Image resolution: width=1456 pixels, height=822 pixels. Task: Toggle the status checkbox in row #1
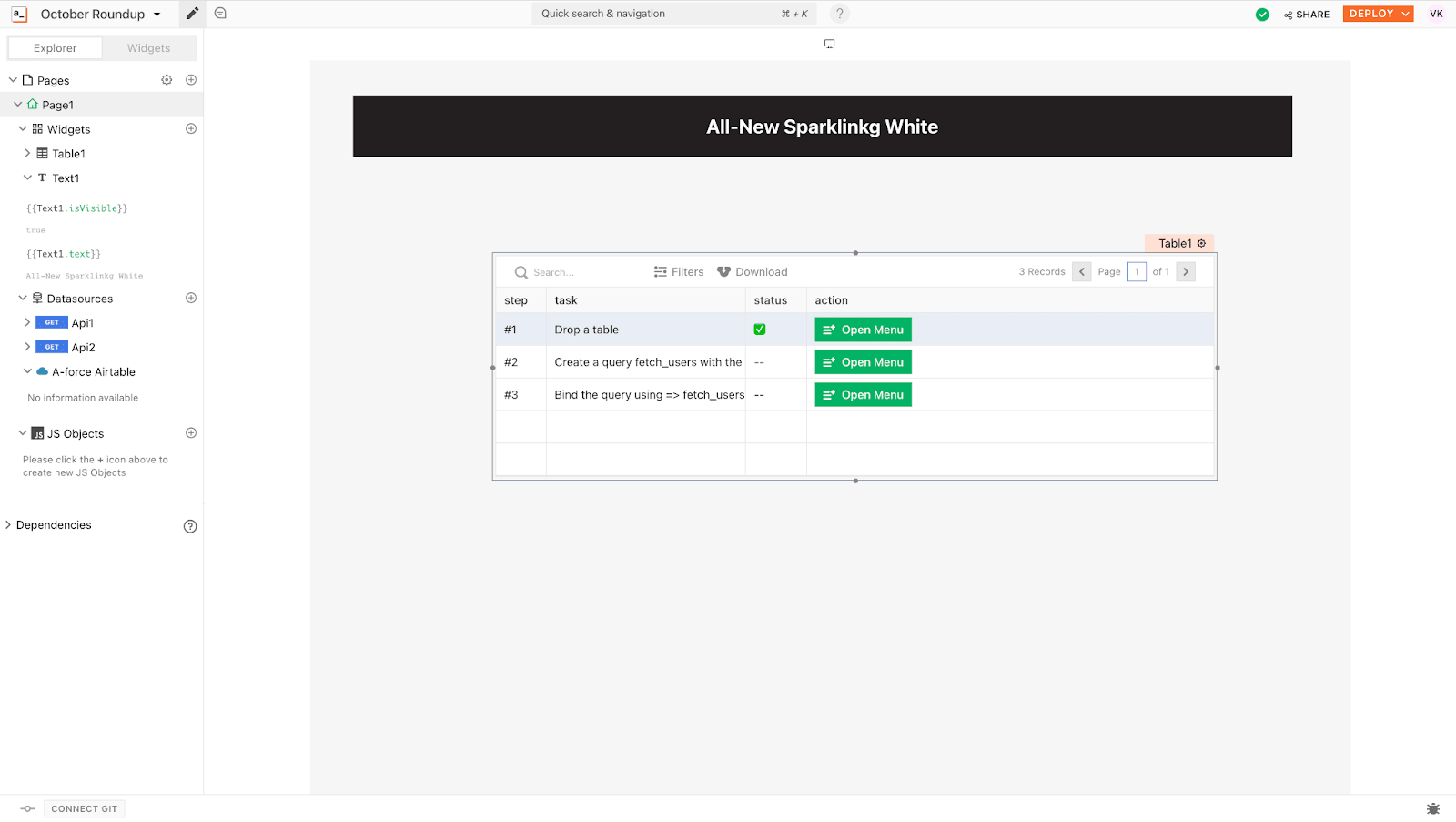tap(760, 330)
